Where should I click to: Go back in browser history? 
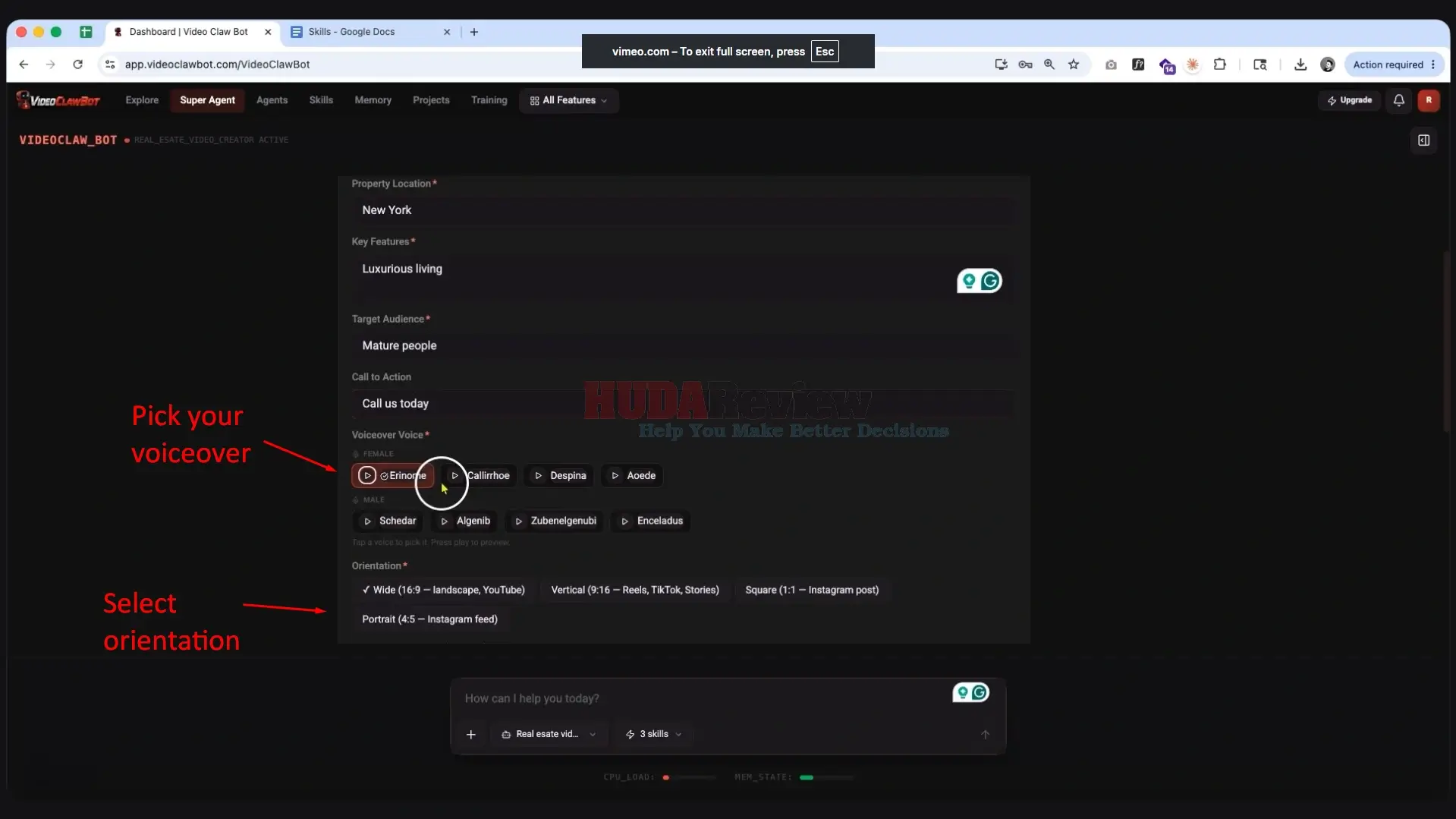pos(24,65)
